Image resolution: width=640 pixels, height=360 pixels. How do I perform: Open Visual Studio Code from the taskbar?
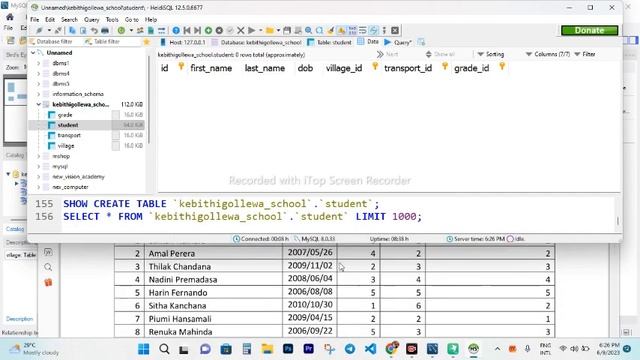pos(370,349)
